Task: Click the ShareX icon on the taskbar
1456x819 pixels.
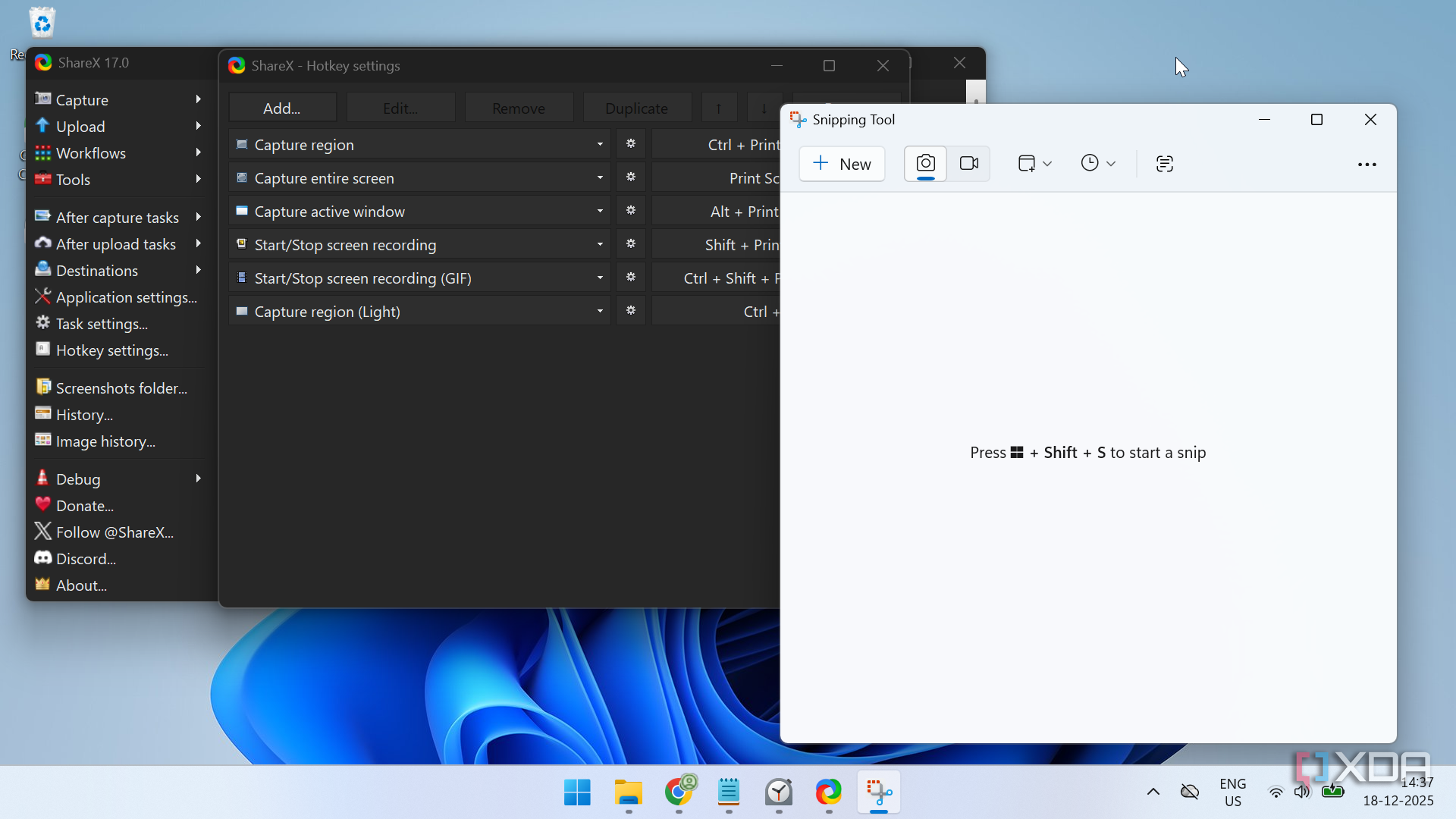Action: pyautogui.click(x=828, y=792)
